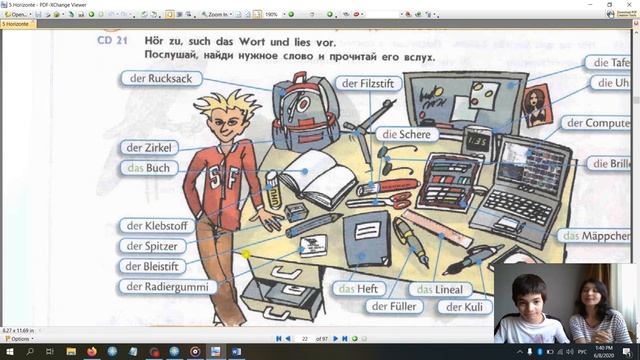
Task: Go to the next page arrow
Action: (x=336, y=338)
